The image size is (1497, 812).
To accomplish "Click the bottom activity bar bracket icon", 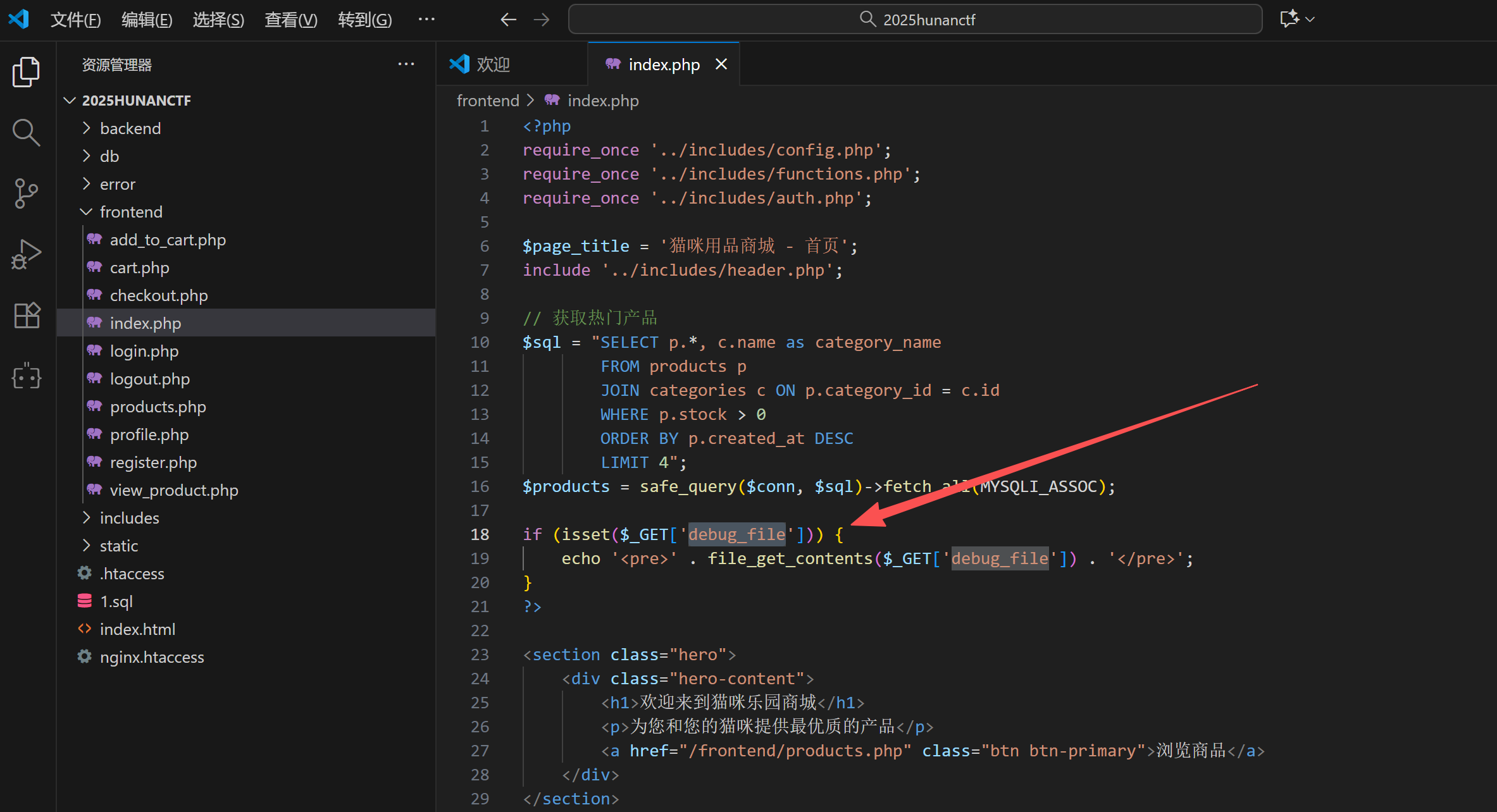I will coord(26,376).
